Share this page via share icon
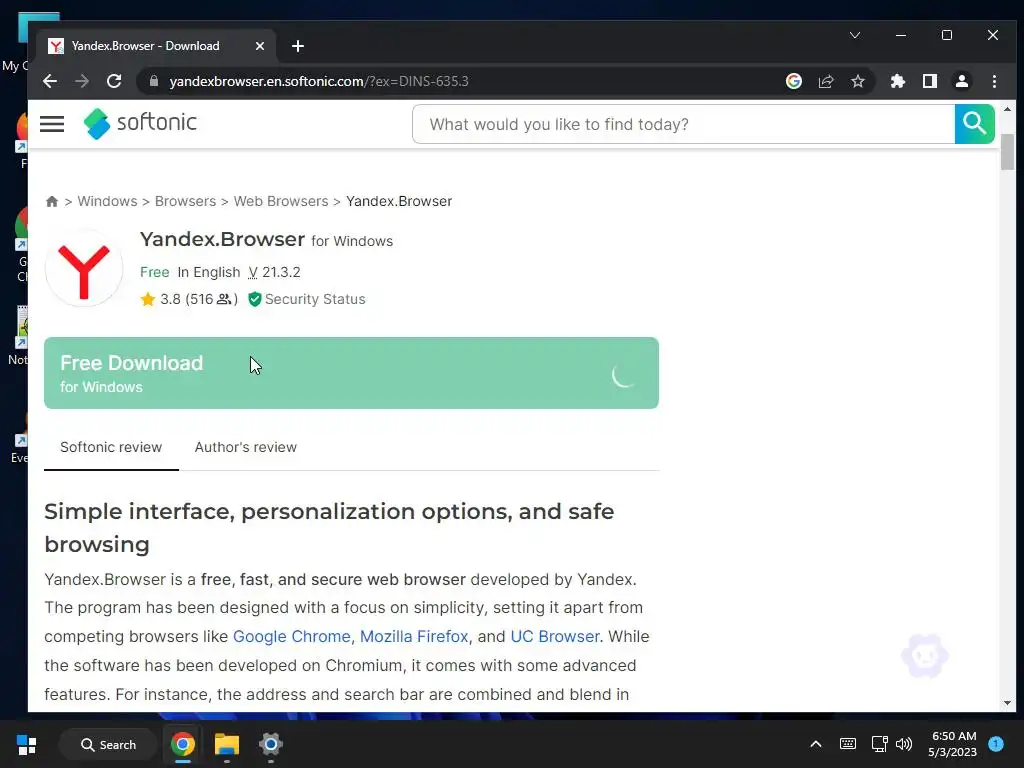Viewport: 1024px width, 768px height. (x=825, y=81)
